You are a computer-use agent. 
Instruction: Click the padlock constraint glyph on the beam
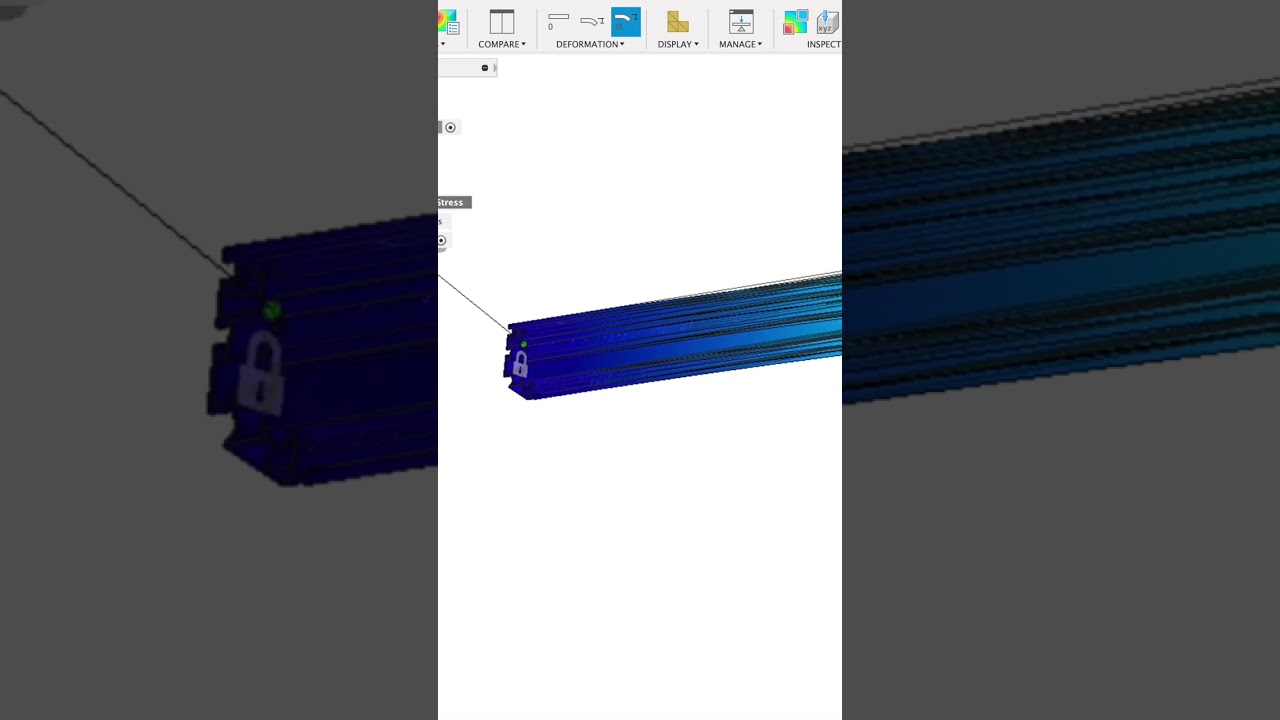pyautogui.click(x=520, y=365)
